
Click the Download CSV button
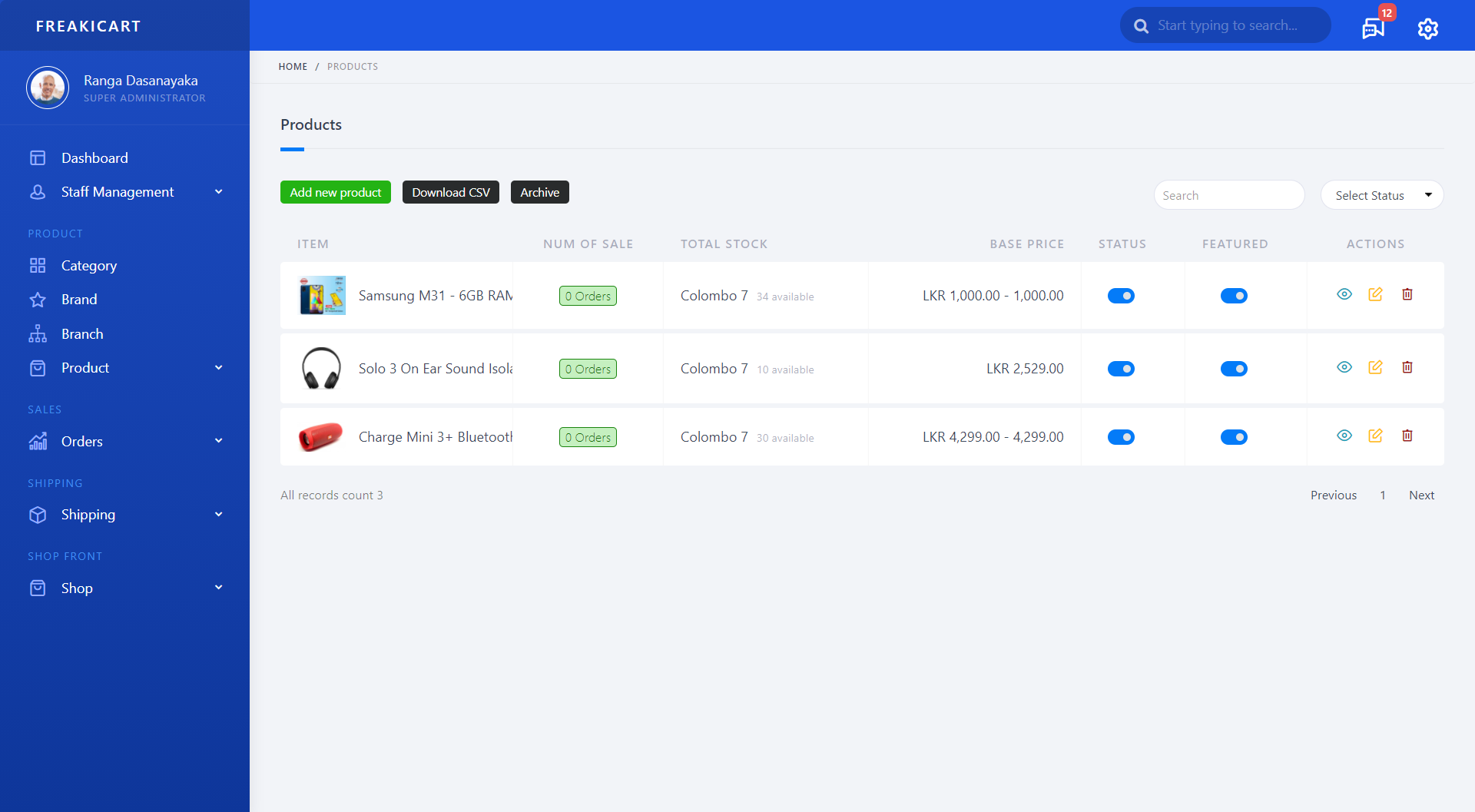450,192
